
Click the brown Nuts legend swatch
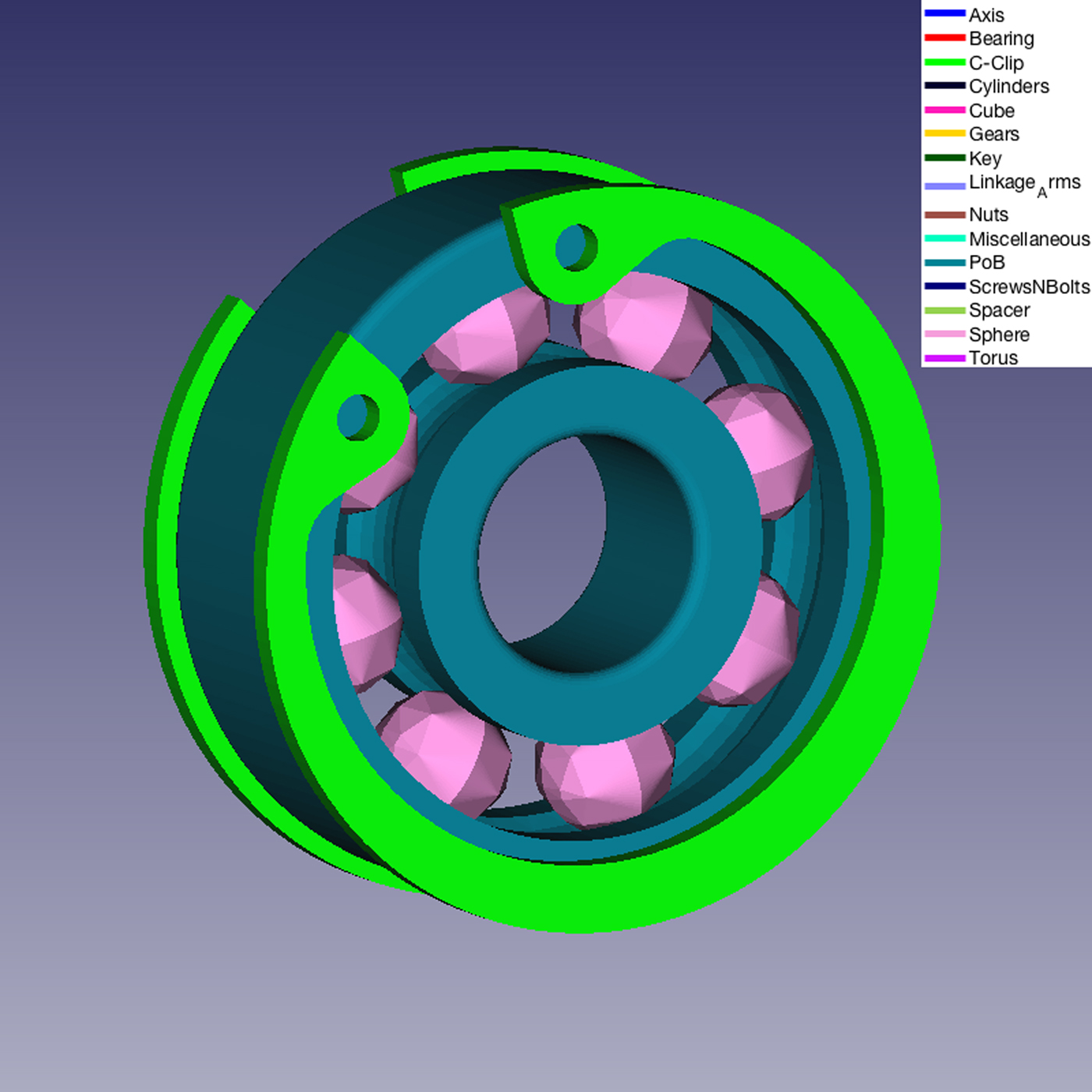tap(945, 214)
